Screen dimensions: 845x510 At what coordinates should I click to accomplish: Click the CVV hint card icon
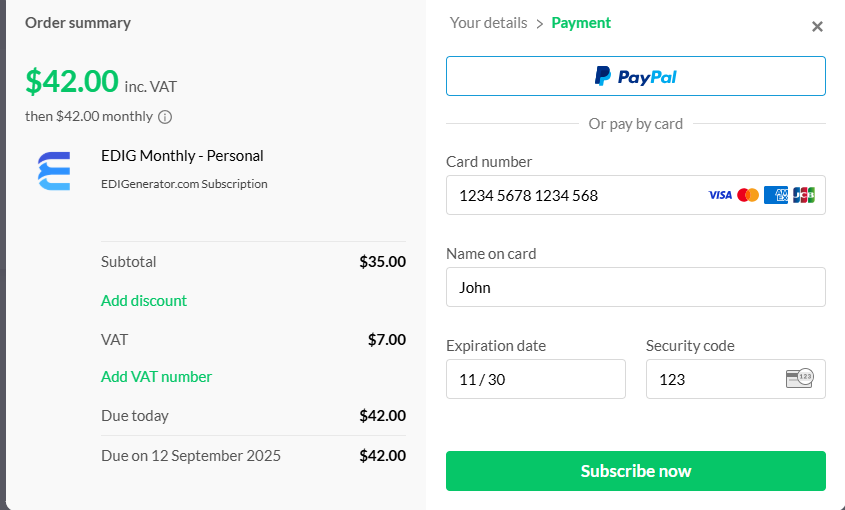click(800, 378)
